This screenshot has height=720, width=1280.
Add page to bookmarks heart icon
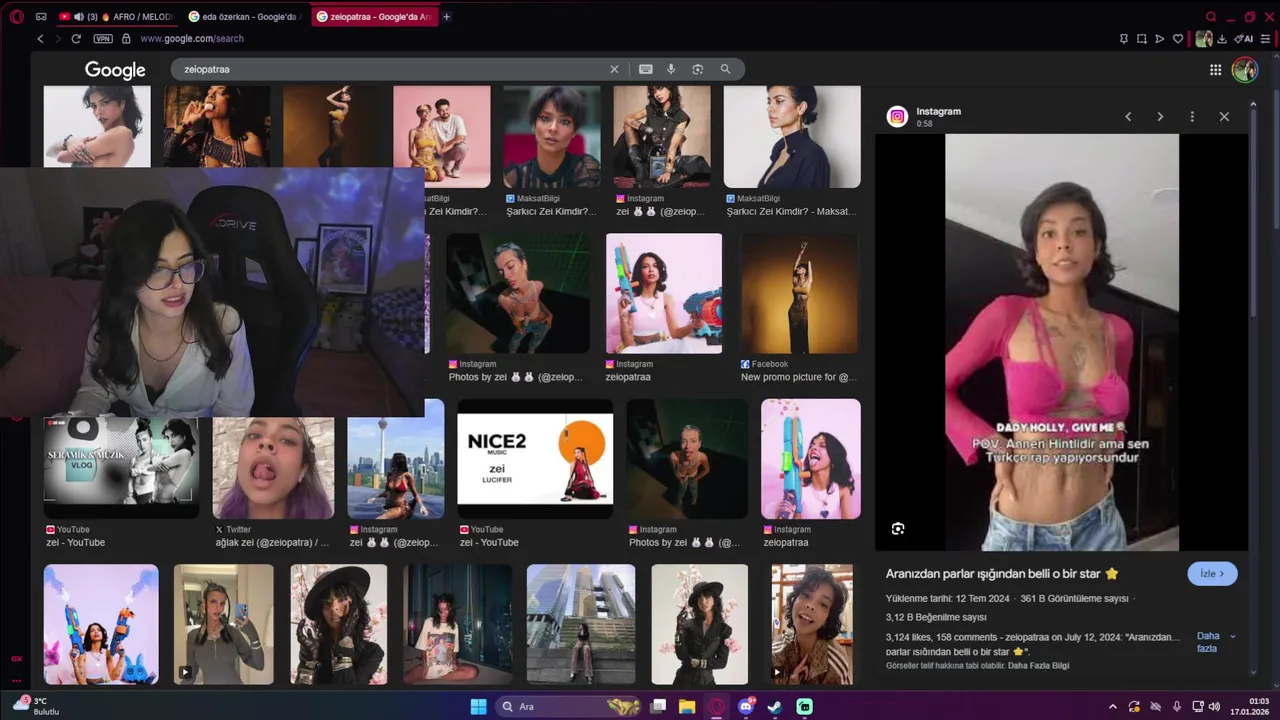[1178, 39]
